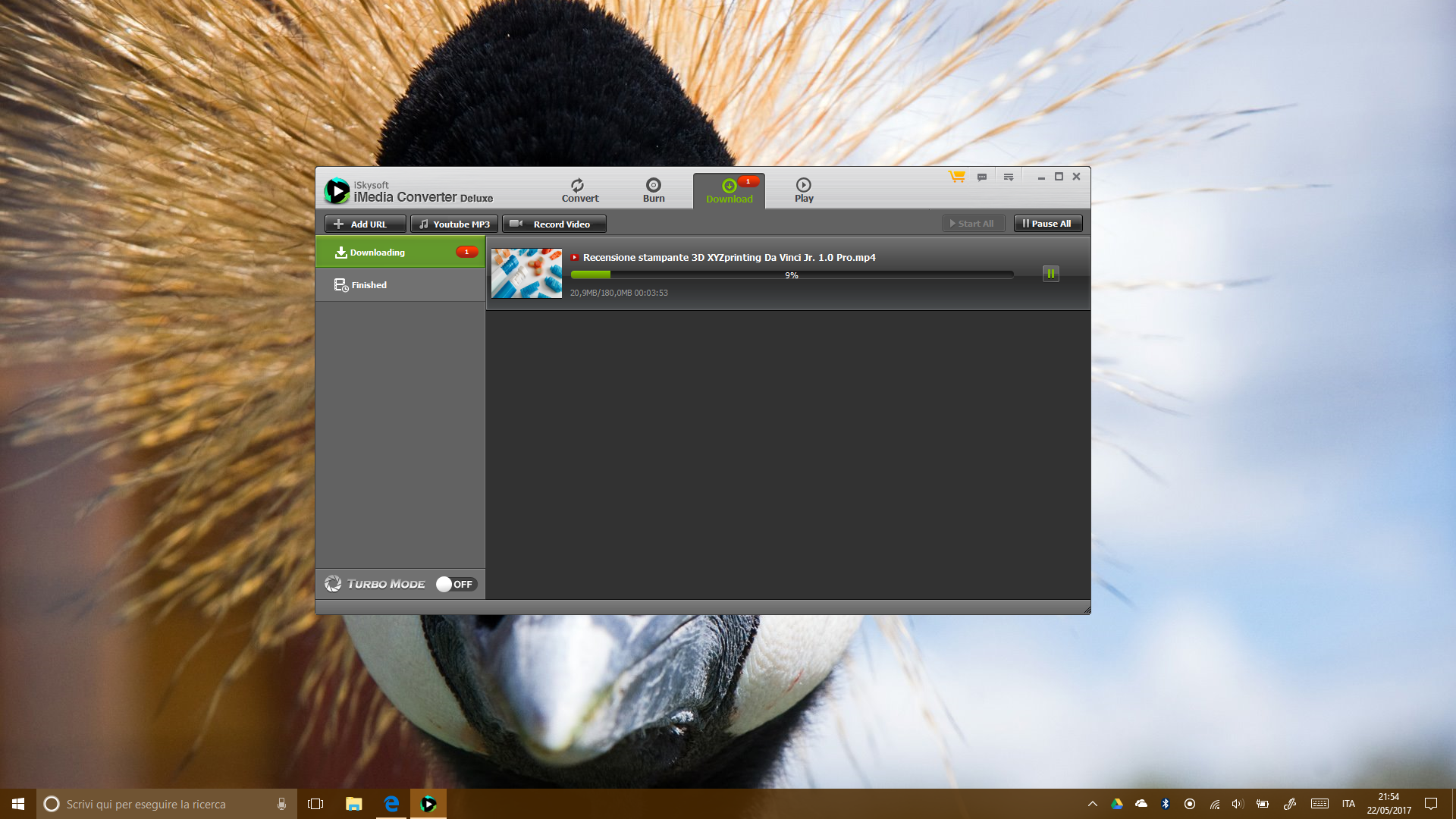Pause the Recensione stampante 3D download

[x=1050, y=274]
